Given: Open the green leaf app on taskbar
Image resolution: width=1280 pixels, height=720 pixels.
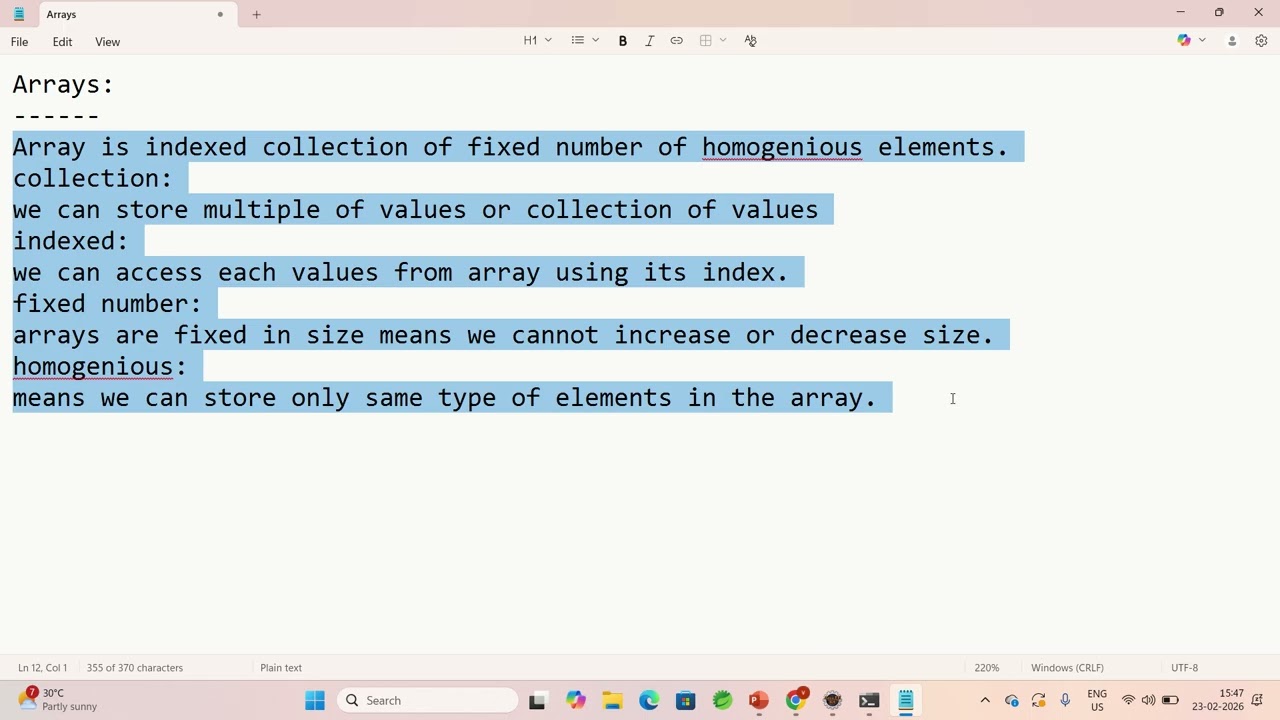Looking at the screenshot, I should point(722,700).
